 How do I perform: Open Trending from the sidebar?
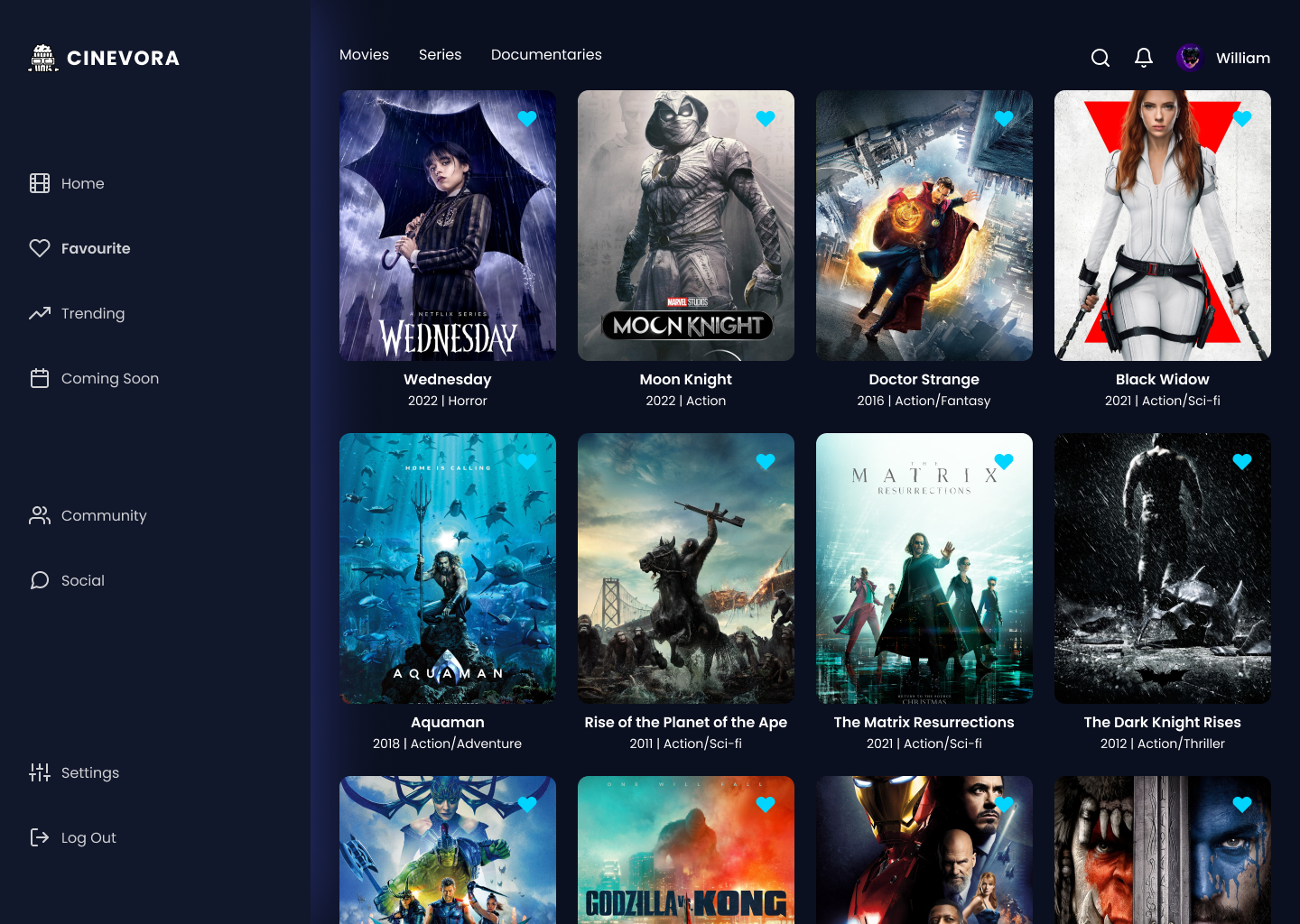[x=93, y=313]
